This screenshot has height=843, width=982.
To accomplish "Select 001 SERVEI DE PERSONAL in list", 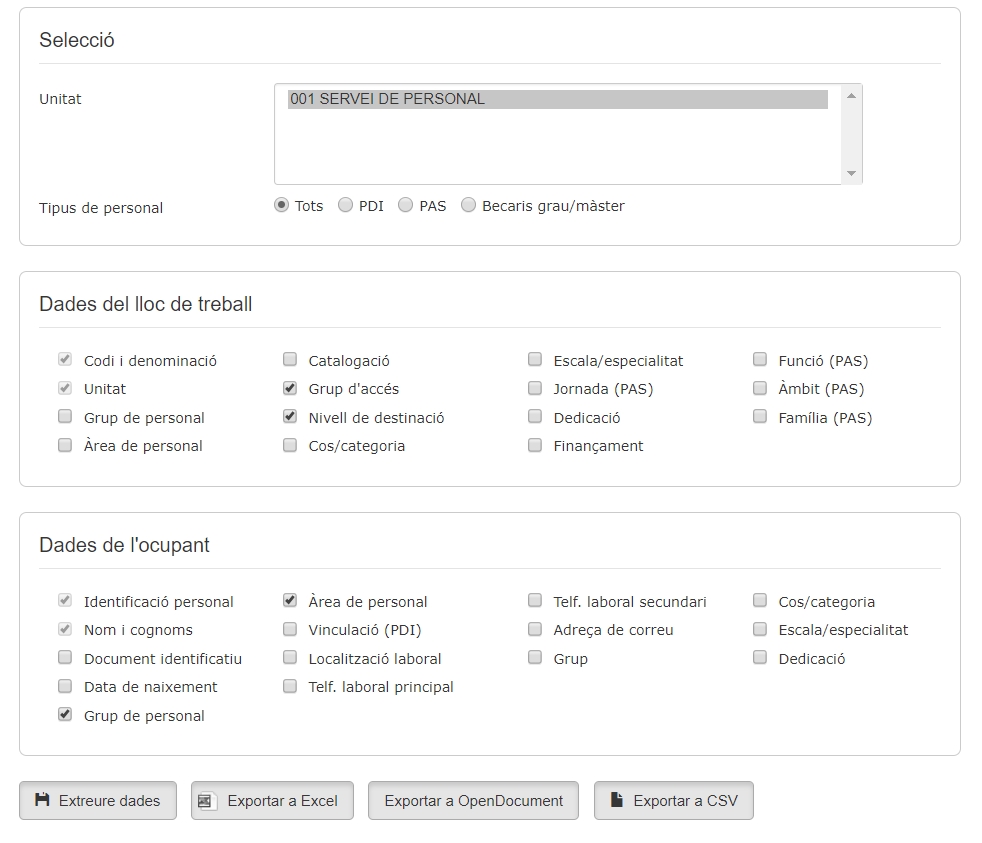I will [x=557, y=99].
